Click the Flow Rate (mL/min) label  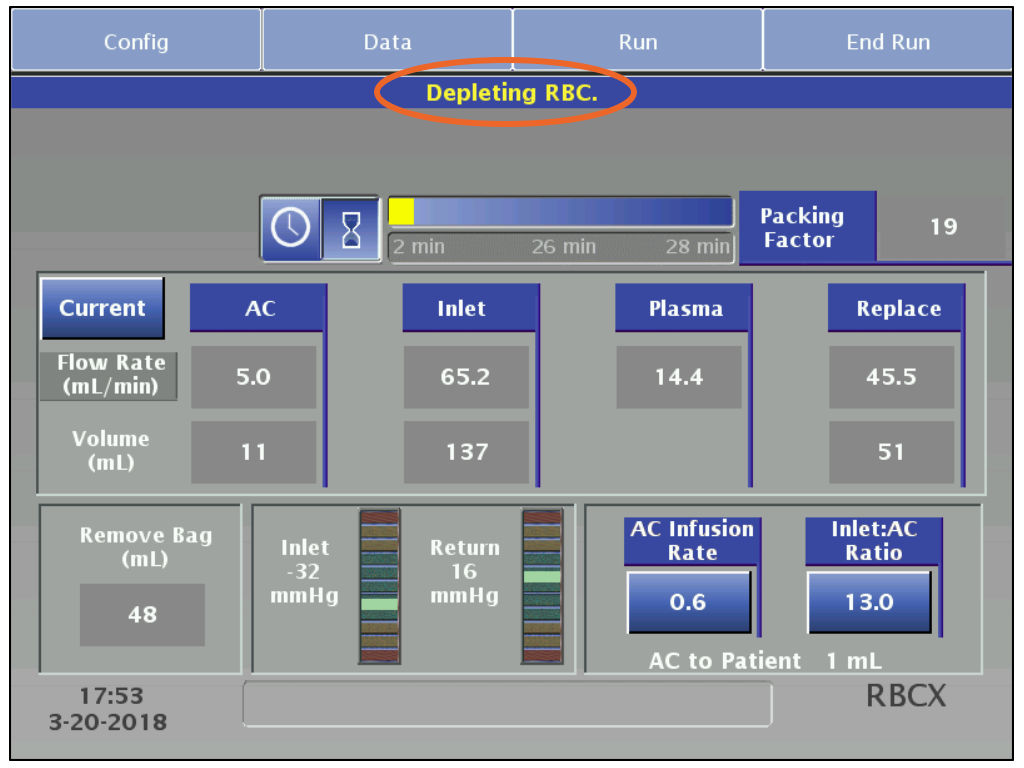110,376
